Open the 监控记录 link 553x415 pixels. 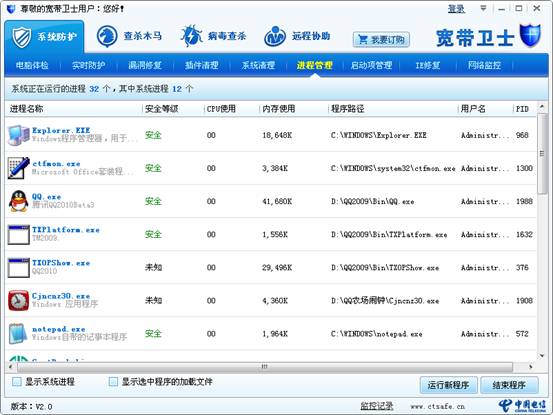click(x=377, y=406)
